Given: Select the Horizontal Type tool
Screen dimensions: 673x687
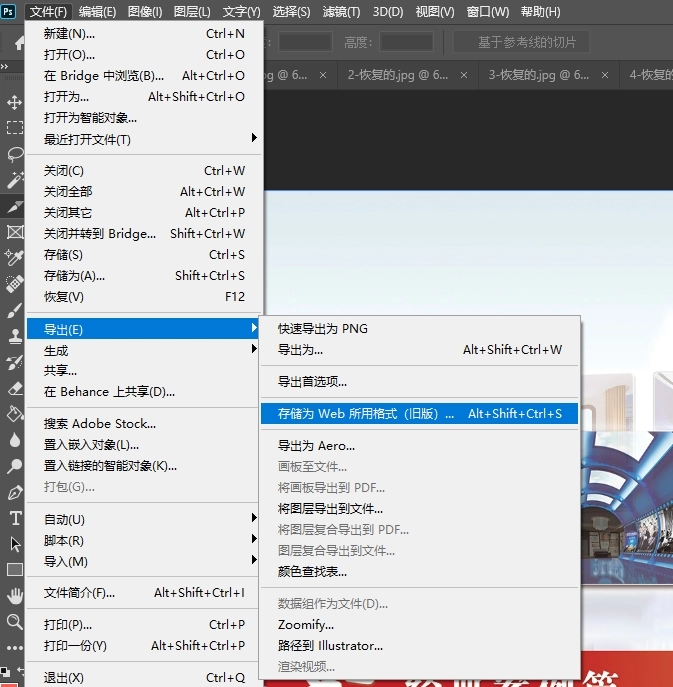Looking at the screenshot, I should click(14, 518).
